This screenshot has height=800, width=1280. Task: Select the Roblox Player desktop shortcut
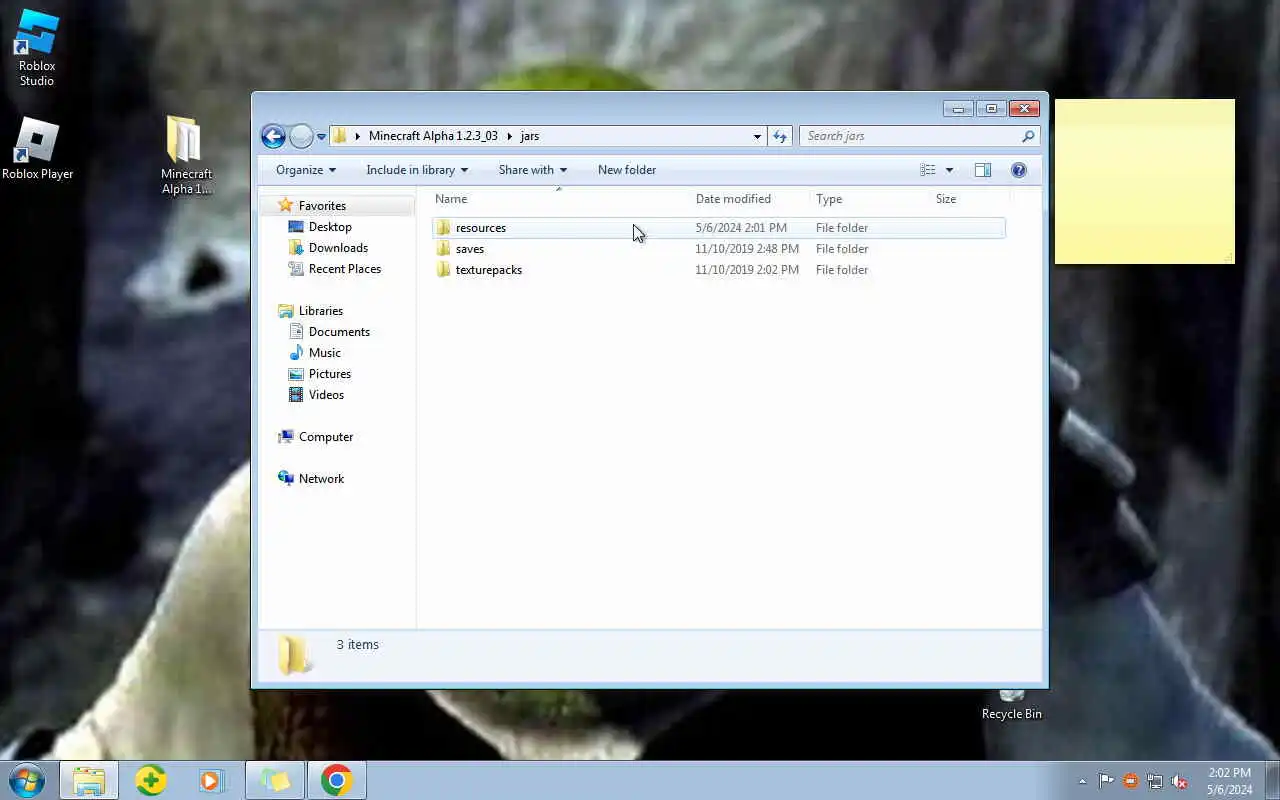coord(37,149)
